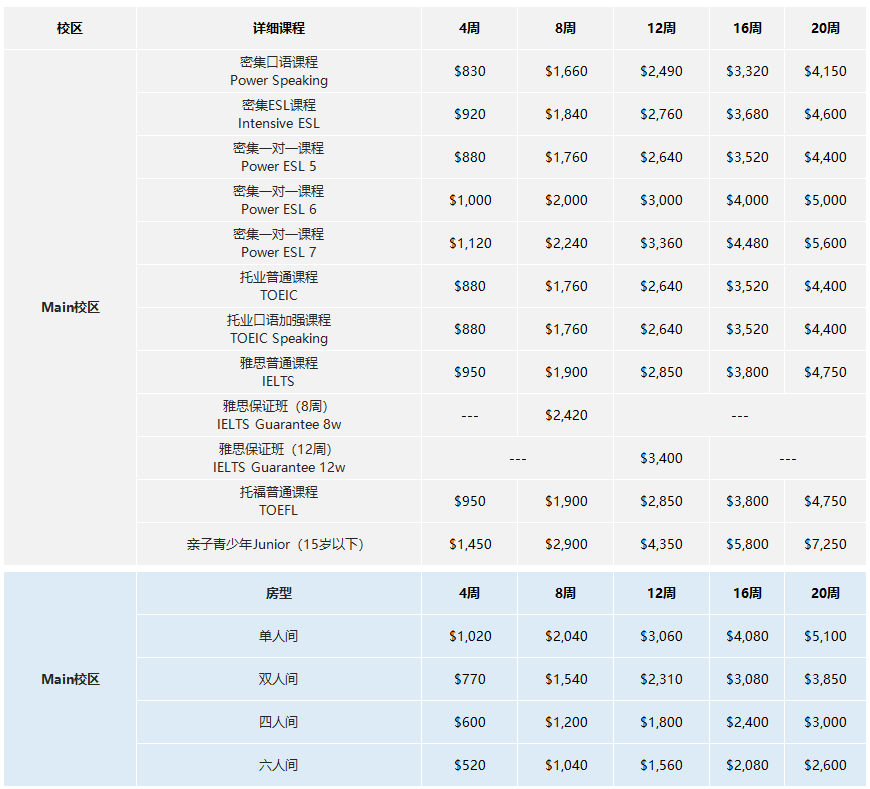Select the IELTS Guarantee 12w course cell
870x789 pixels.
[x=279, y=458]
